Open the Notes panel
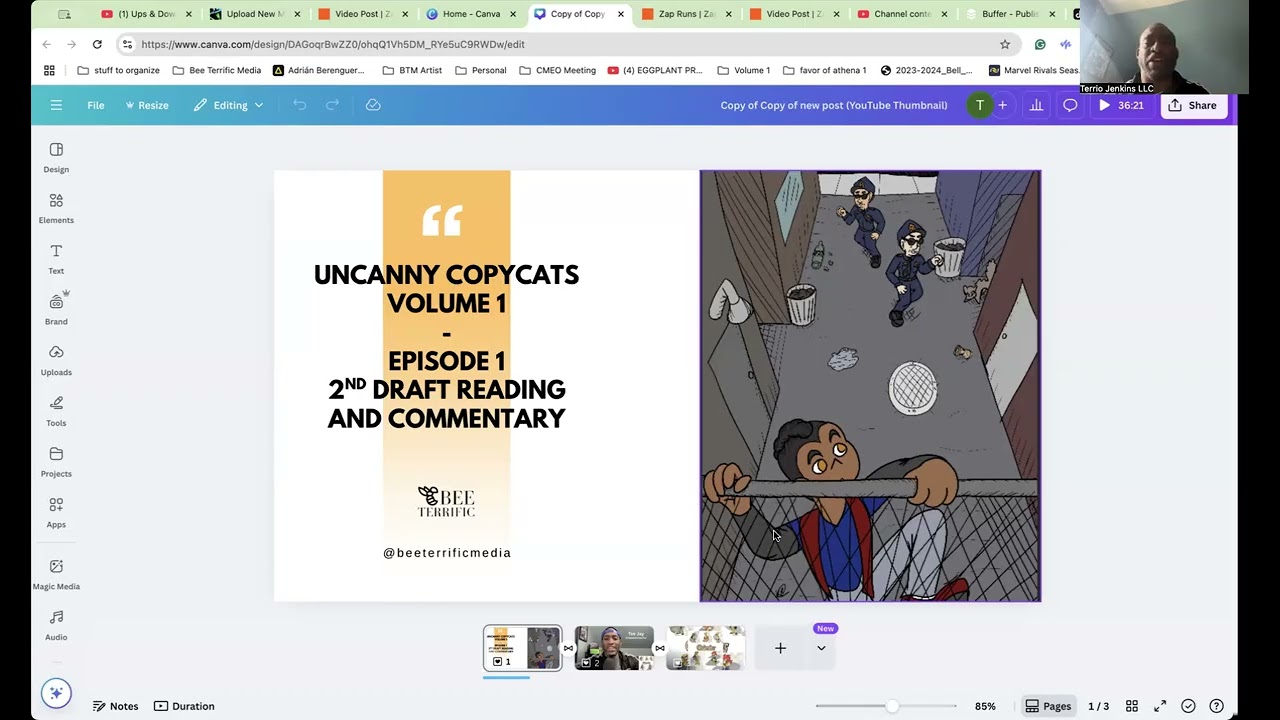 tap(115, 706)
